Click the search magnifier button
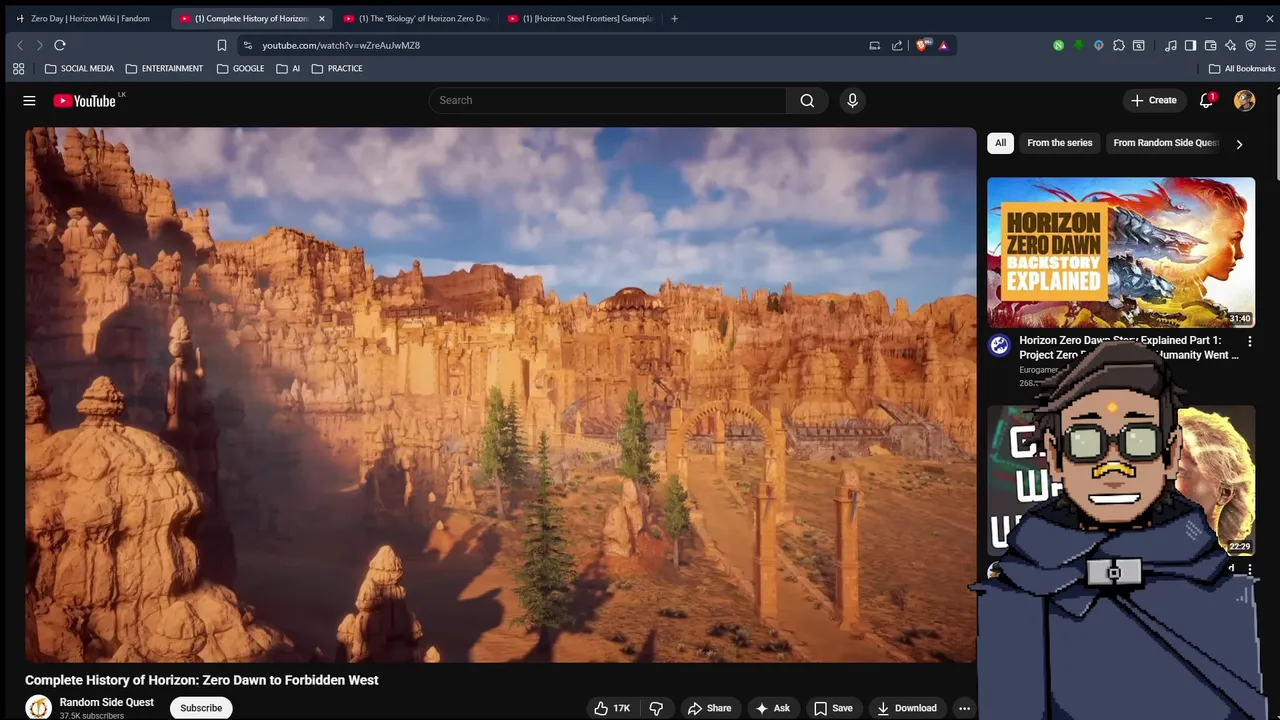 807,100
